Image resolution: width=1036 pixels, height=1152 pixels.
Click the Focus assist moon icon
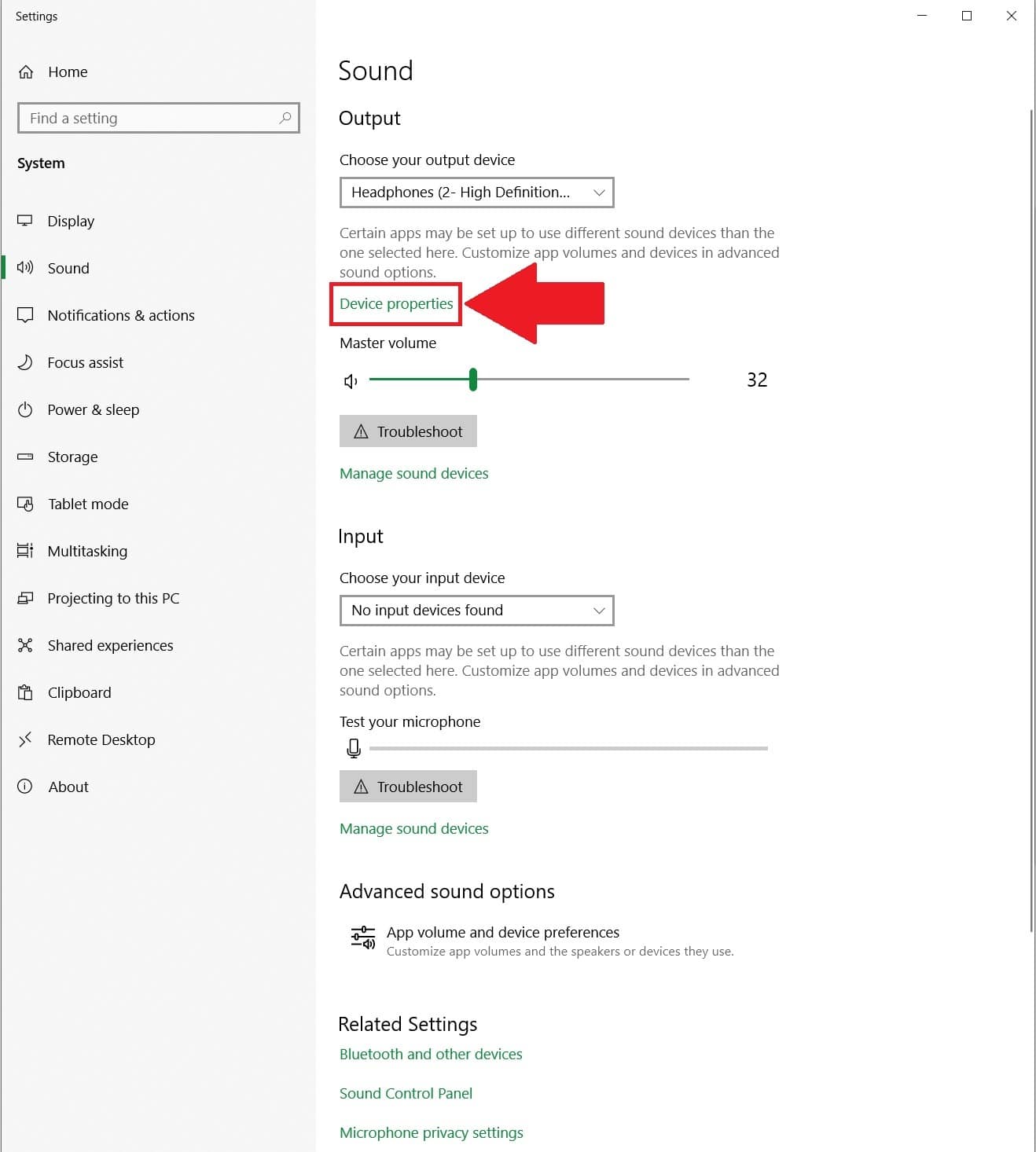click(x=25, y=362)
